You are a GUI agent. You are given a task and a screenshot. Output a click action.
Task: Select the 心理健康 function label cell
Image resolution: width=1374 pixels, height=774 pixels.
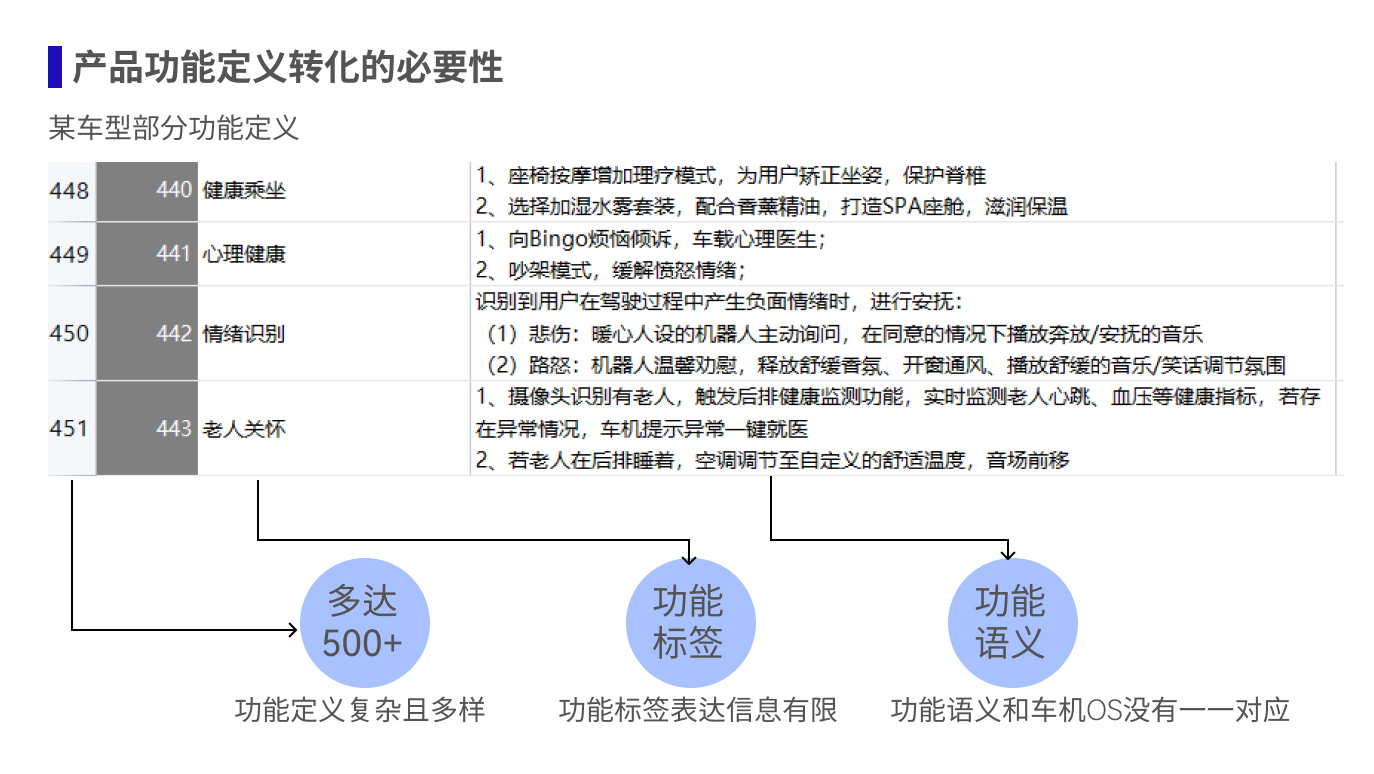tap(334, 254)
